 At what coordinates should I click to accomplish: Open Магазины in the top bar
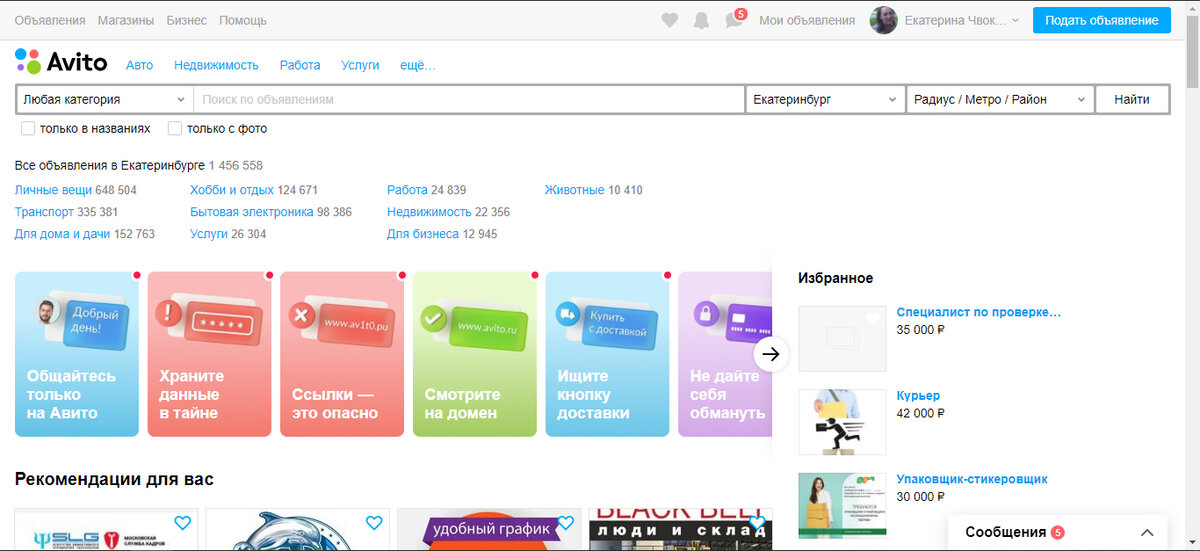126,20
